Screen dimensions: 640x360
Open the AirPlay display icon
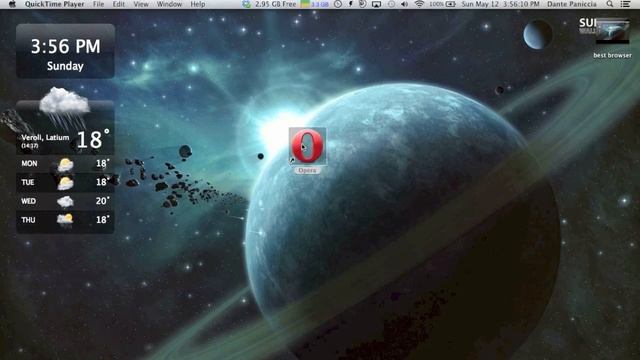pos(376,4)
